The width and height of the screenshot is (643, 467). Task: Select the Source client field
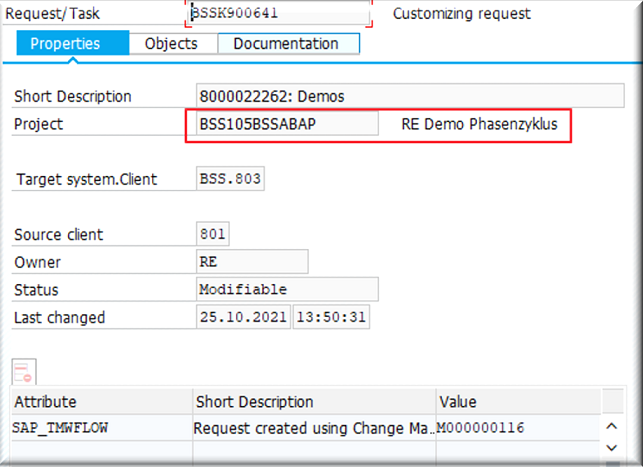(214, 235)
